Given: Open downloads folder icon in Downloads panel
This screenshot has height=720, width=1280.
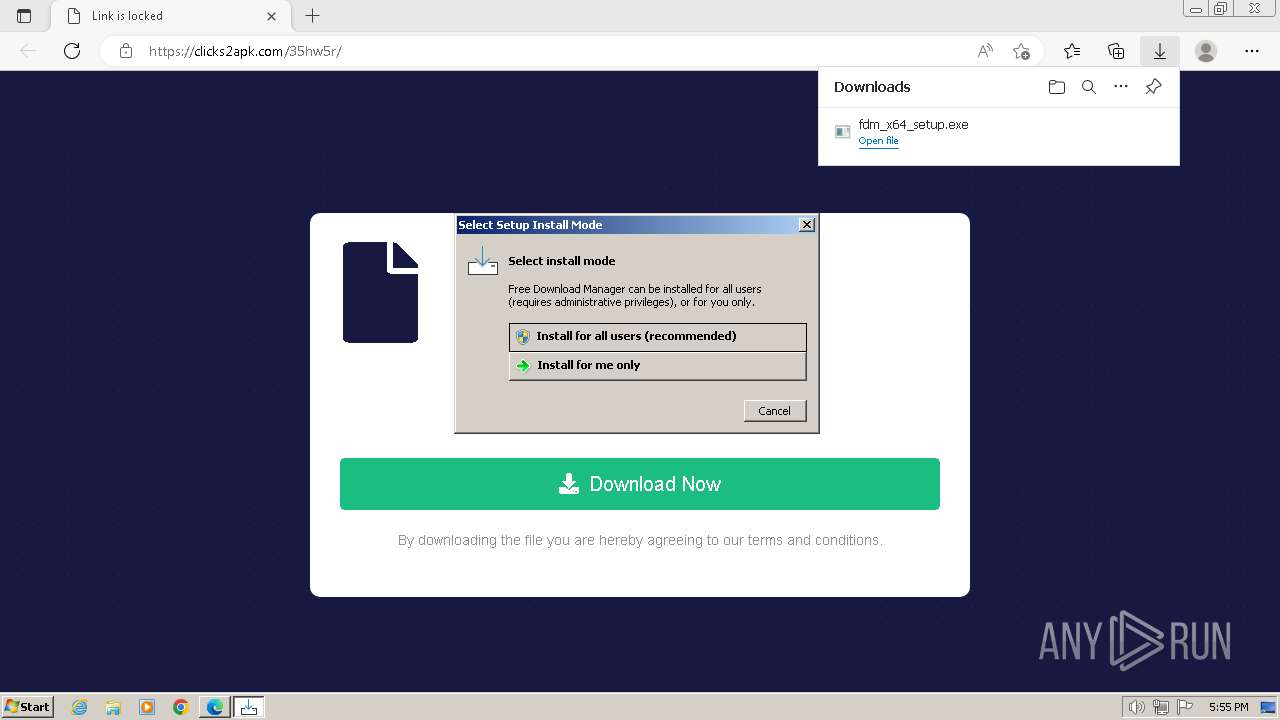Looking at the screenshot, I should tap(1057, 87).
